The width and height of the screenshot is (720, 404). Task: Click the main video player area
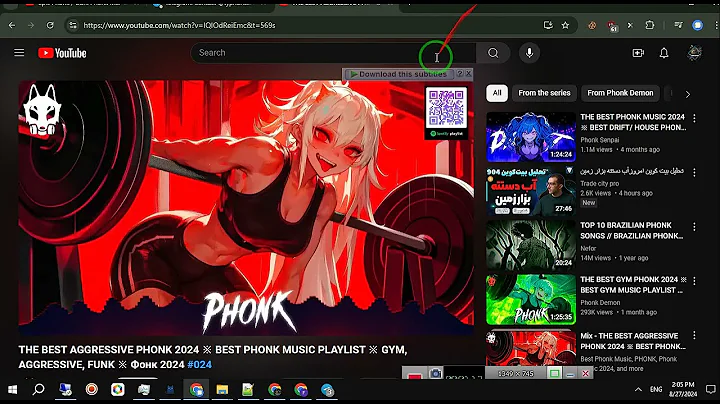[246, 208]
